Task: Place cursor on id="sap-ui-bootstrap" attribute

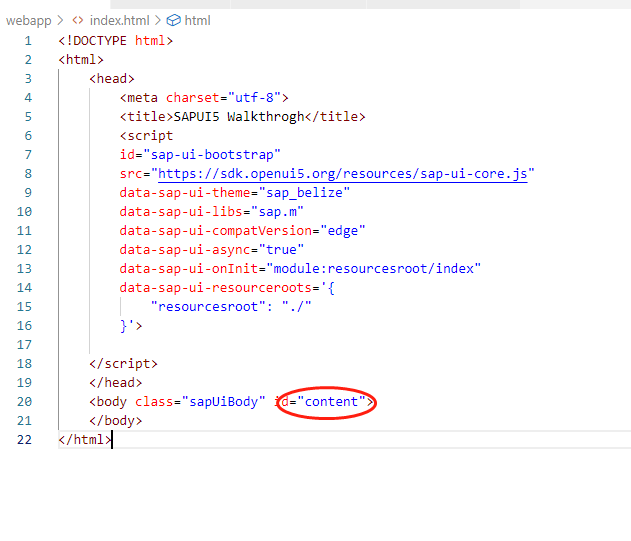Action: click(x=200, y=155)
